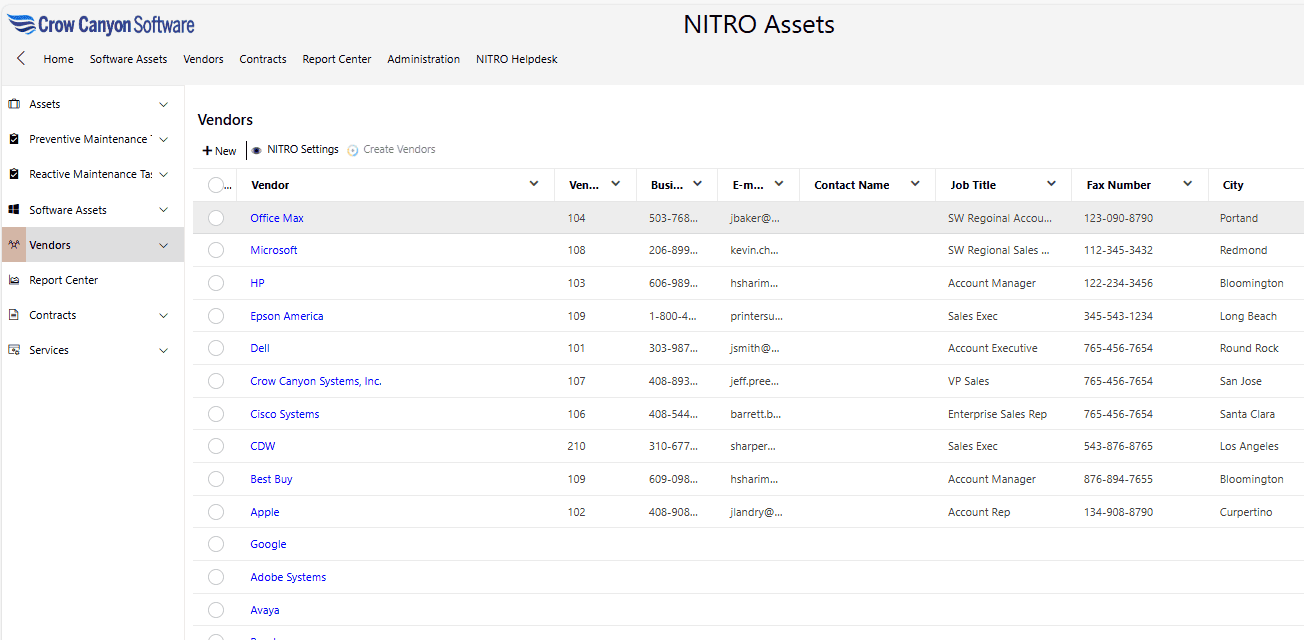The image size is (1304, 640).
Task: Open Software Assets in top navigation
Action: click(129, 59)
